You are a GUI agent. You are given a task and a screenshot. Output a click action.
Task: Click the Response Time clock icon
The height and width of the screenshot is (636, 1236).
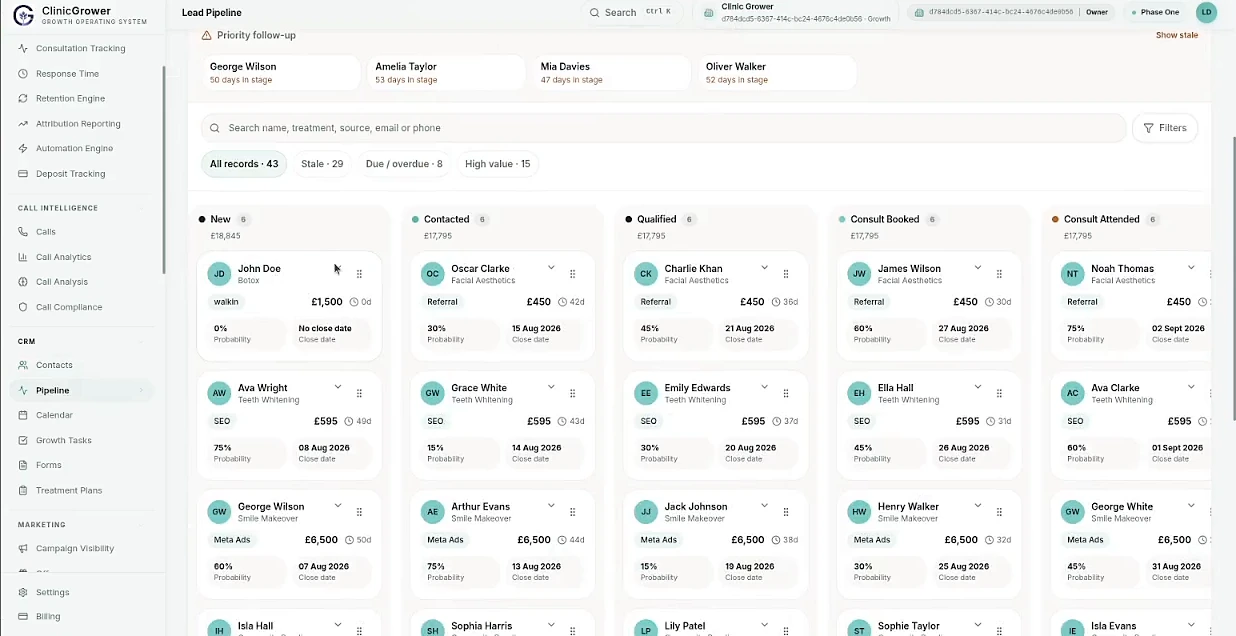pos(23,74)
